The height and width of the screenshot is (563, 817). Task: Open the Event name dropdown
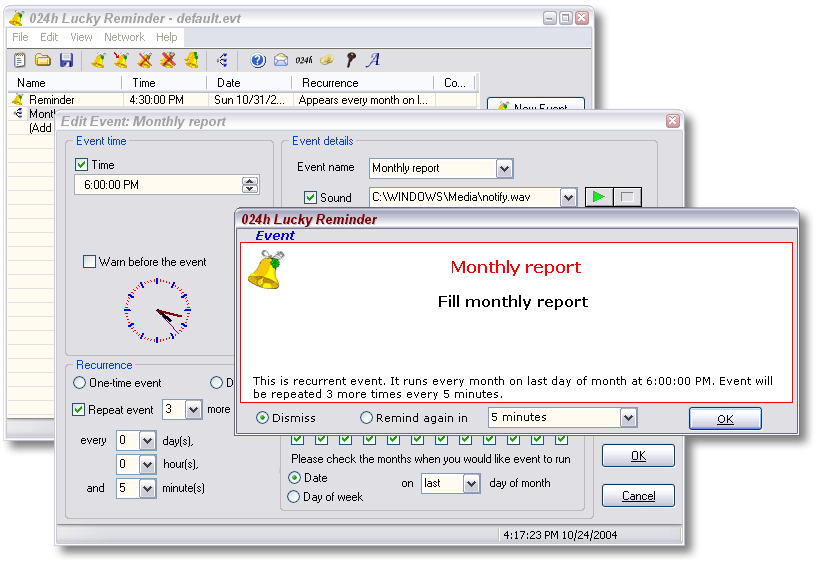pyautogui.click(x=504, y=168)
